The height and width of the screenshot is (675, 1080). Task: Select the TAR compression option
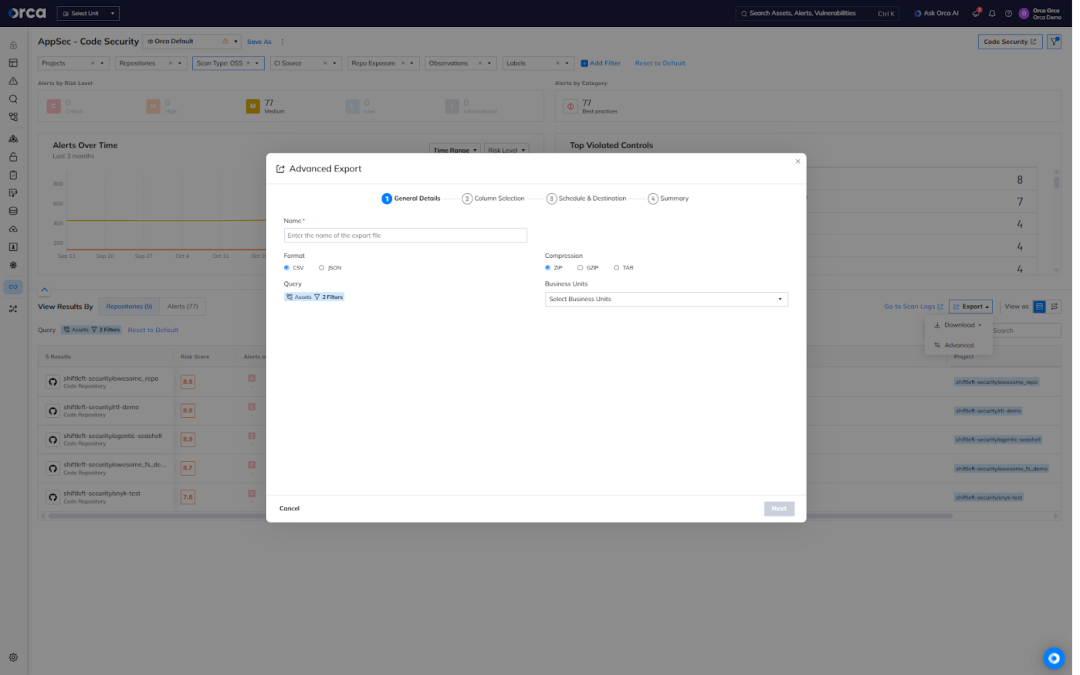pos(616,267)
